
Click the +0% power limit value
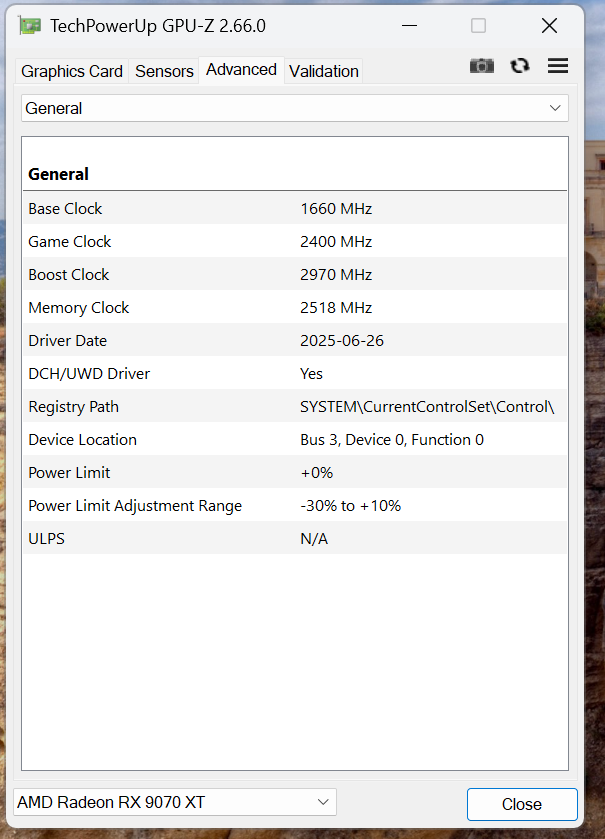317,473
